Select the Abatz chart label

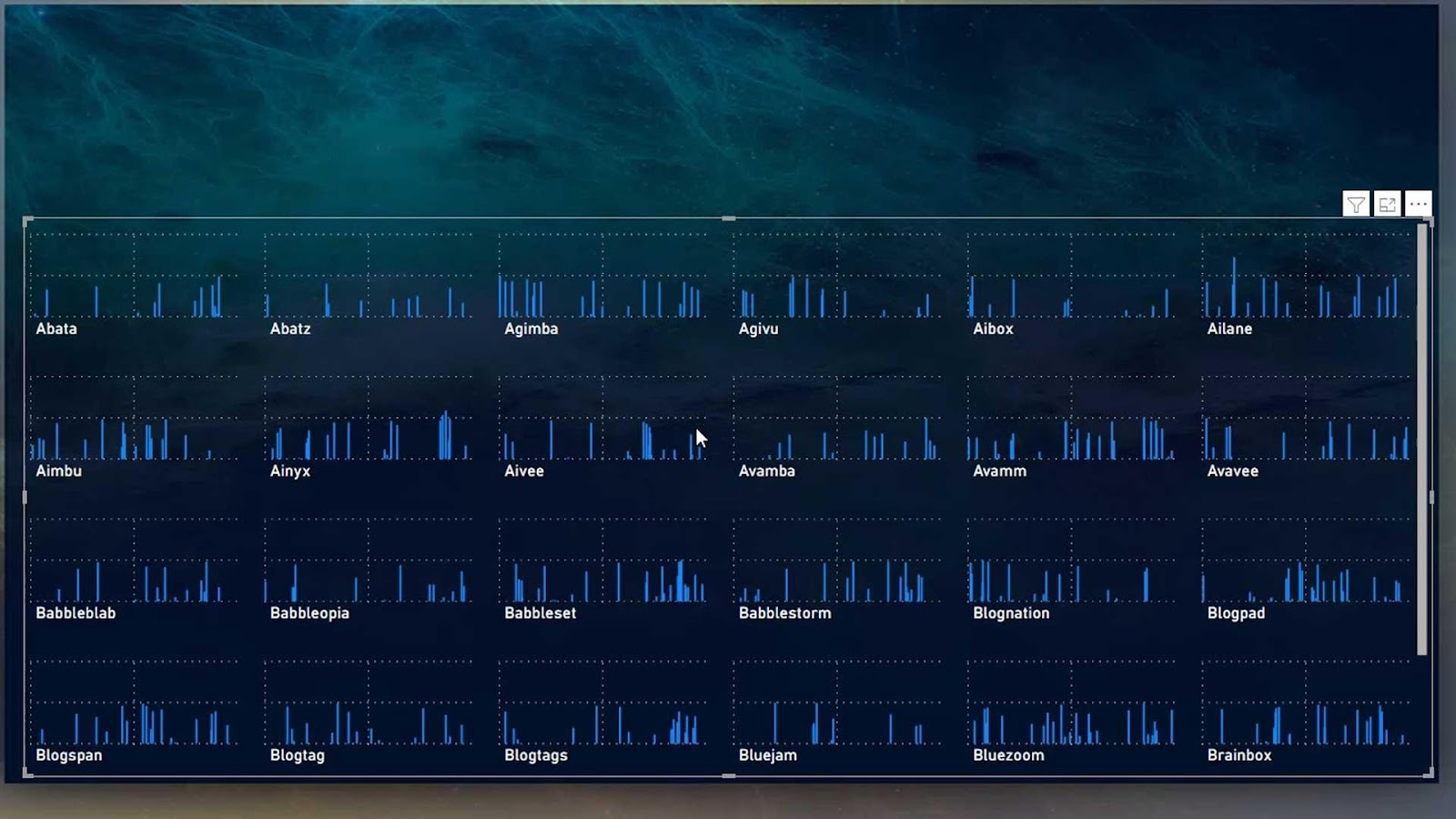pos(290,329)
